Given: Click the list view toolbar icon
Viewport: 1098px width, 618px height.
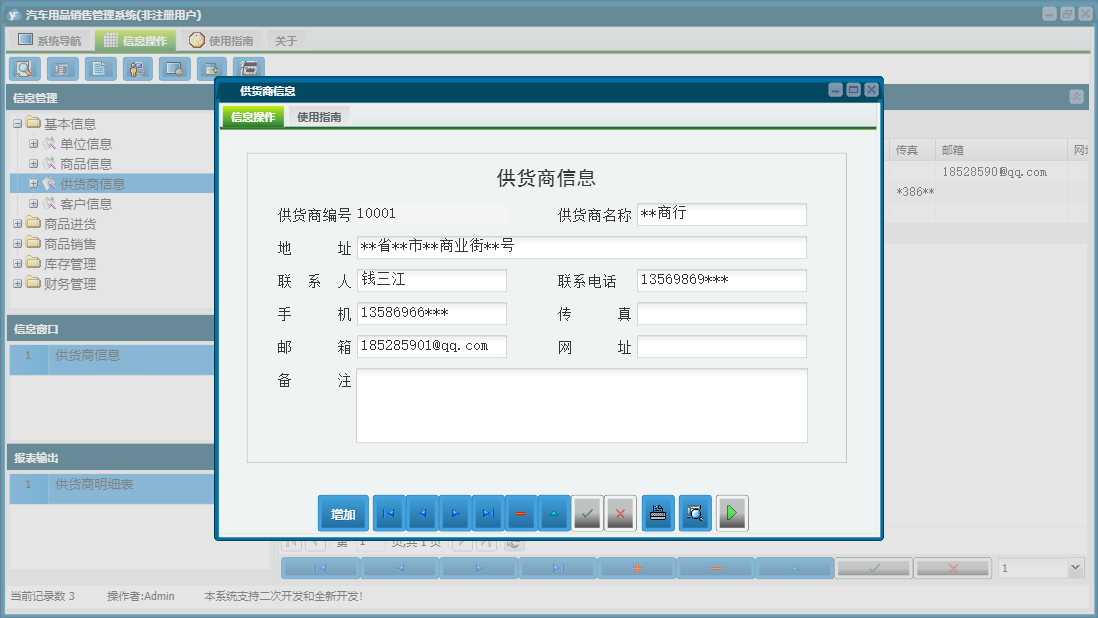Looking at the screenshot, I should click(62, 69).
